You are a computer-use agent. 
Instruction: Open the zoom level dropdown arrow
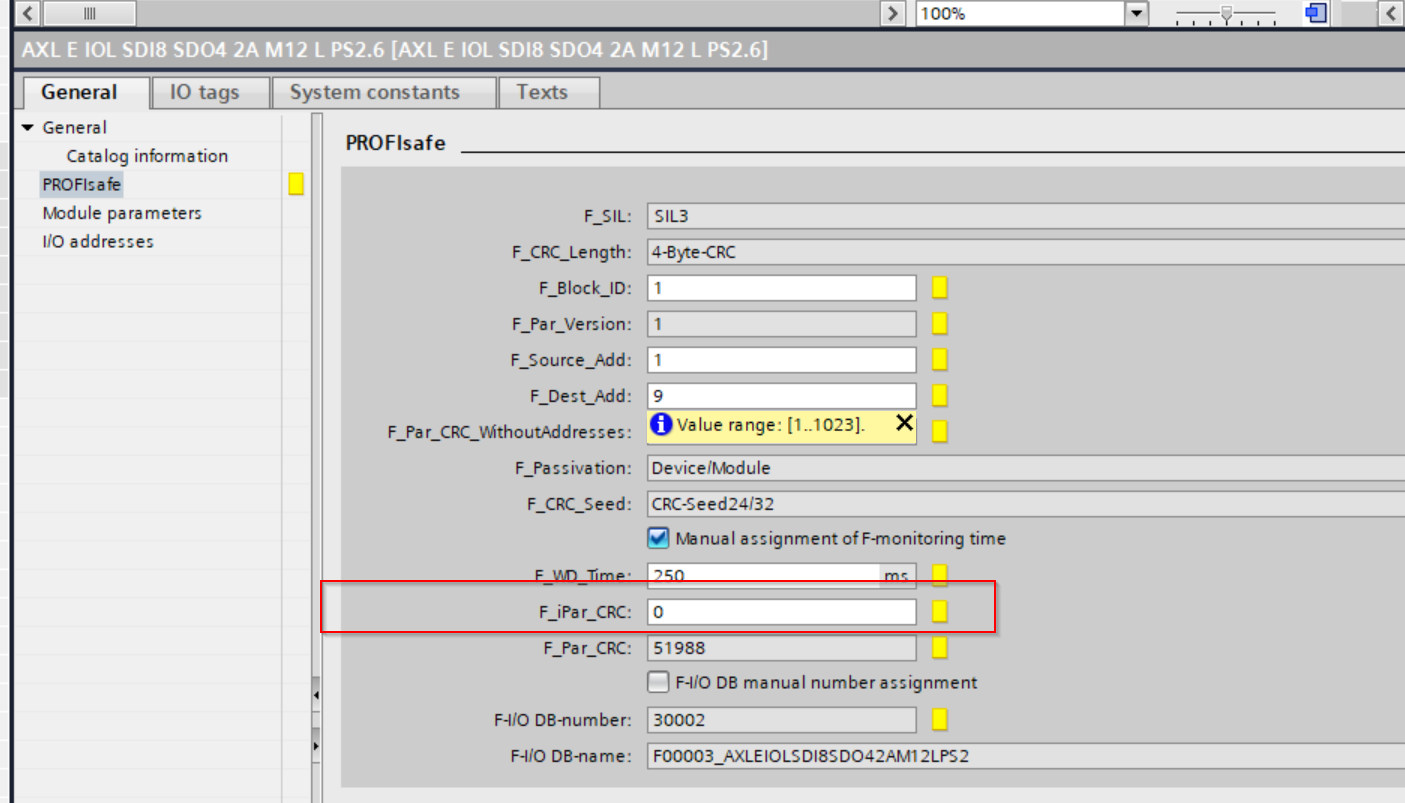pos(1137,14)
